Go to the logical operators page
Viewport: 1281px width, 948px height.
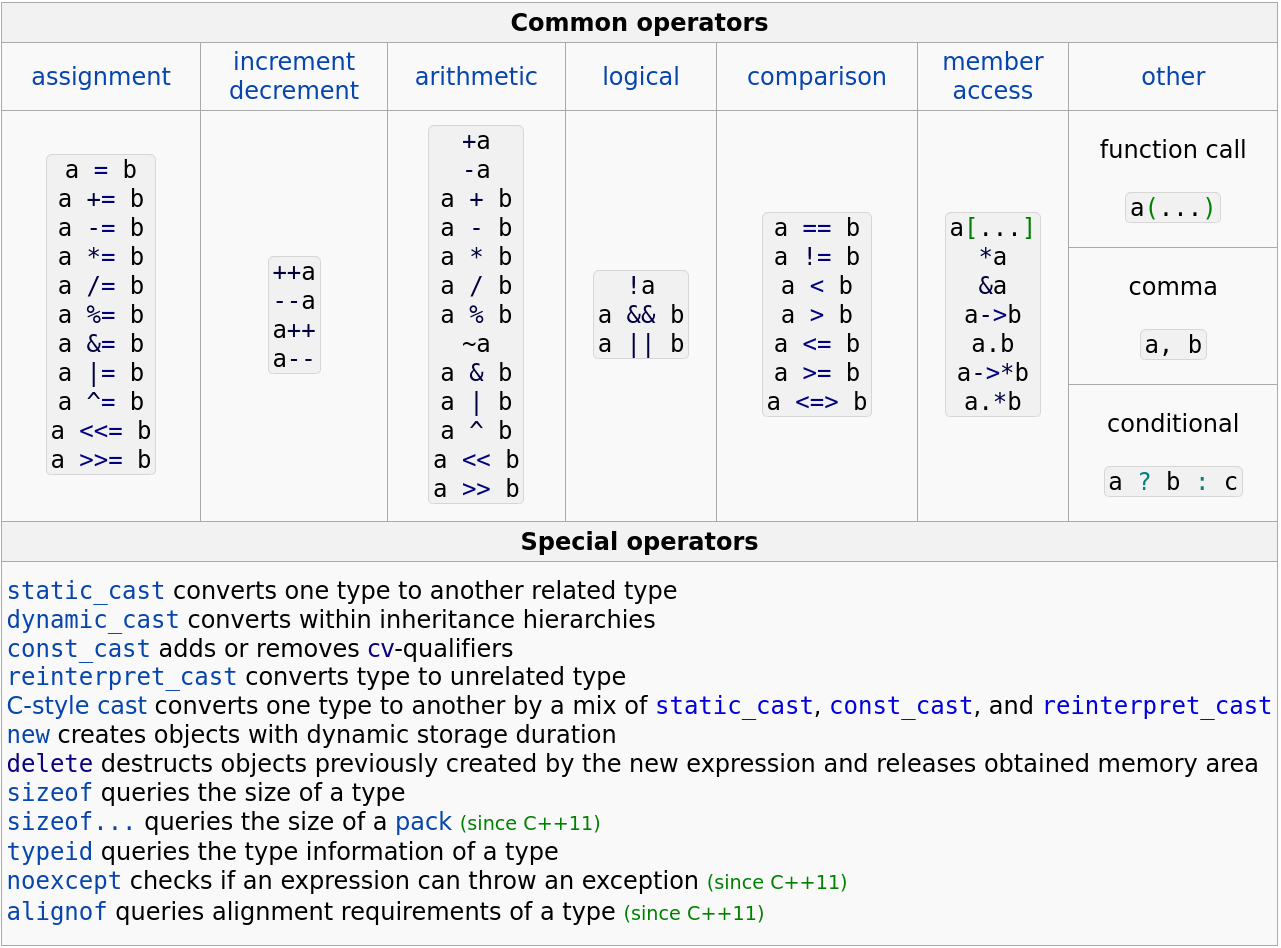640,76
